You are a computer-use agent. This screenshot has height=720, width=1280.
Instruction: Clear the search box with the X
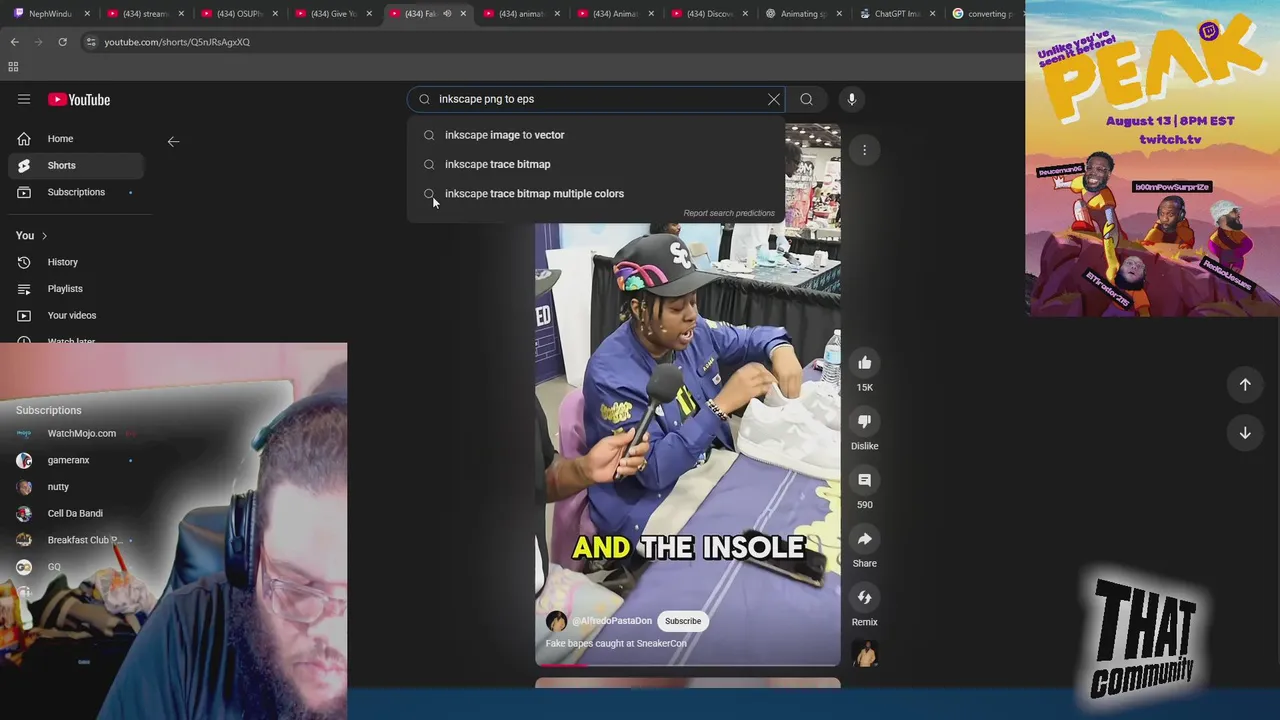(774, 99)
